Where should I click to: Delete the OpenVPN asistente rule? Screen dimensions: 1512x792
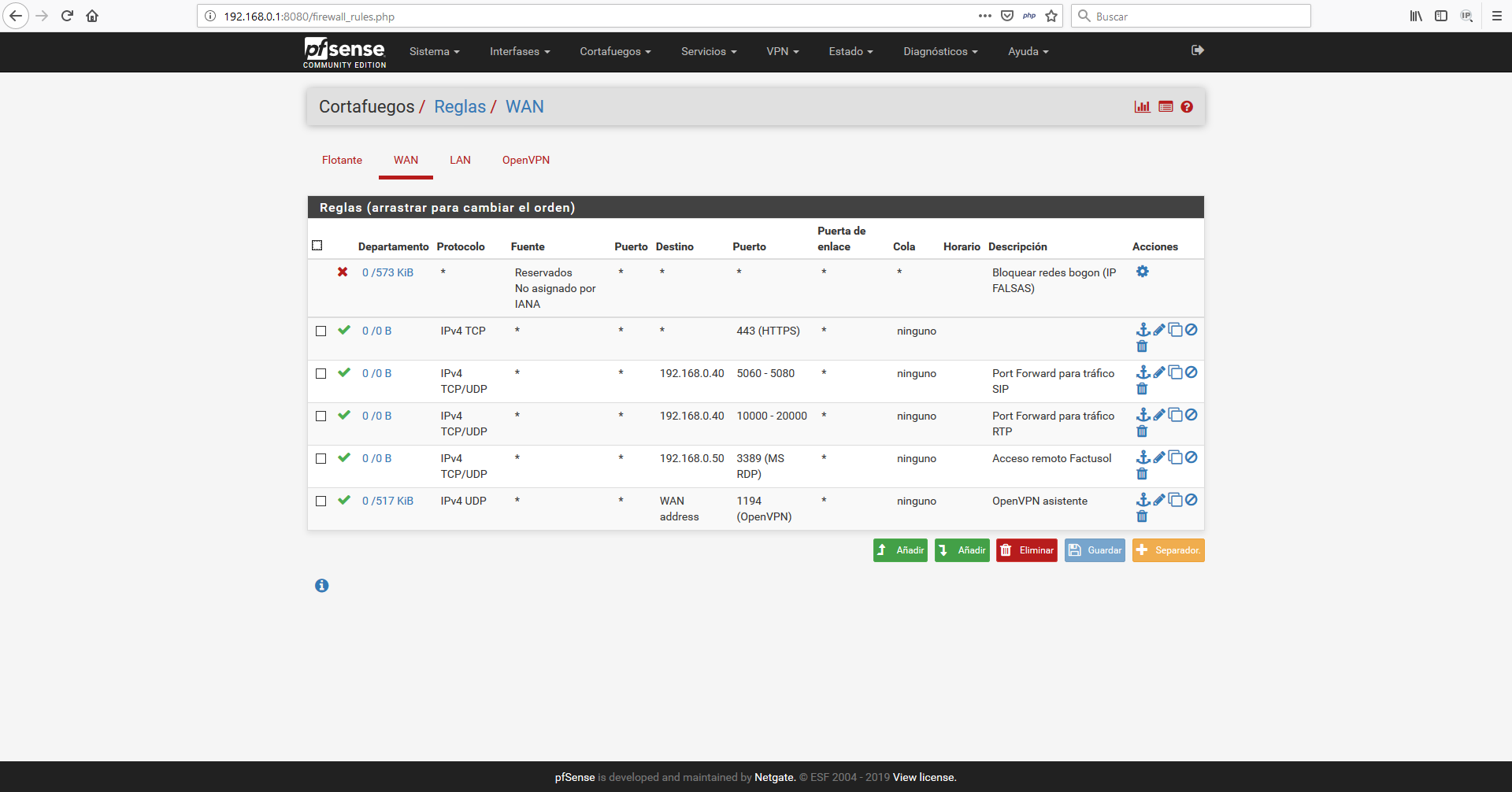click(x=1142, y=516)
